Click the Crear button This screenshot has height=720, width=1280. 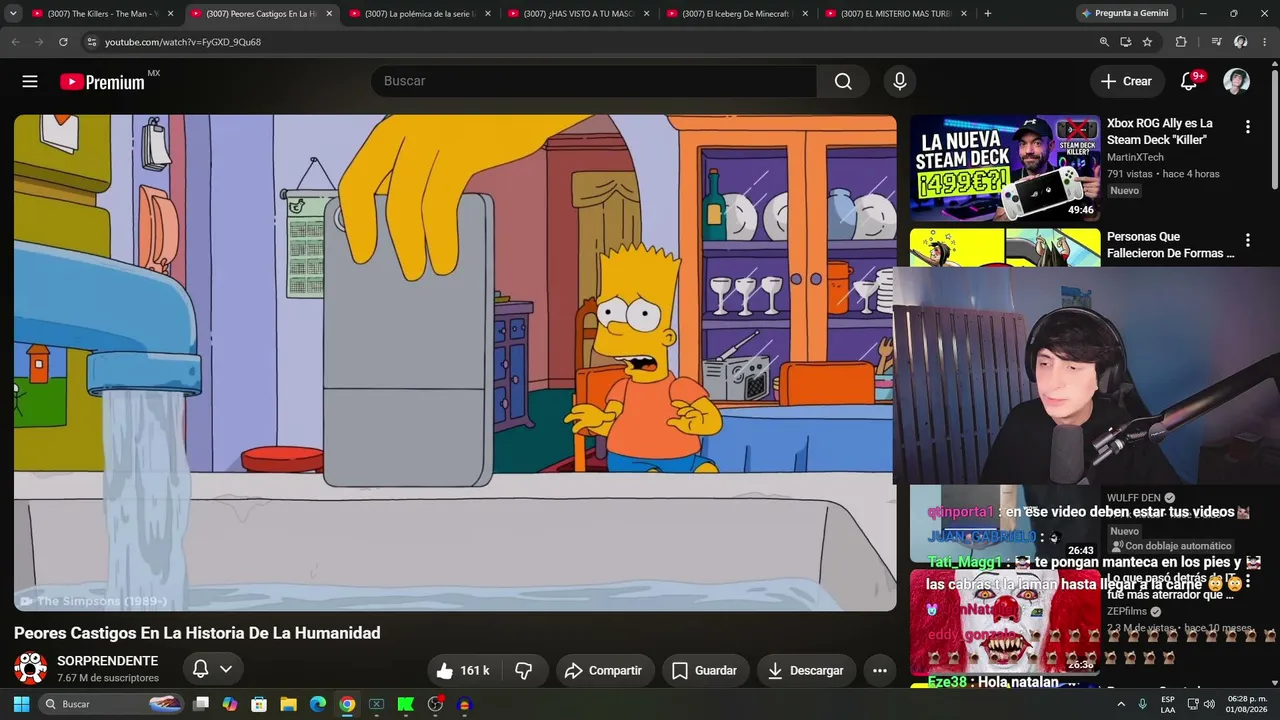pyautogui.click(x=1126, y=81)
